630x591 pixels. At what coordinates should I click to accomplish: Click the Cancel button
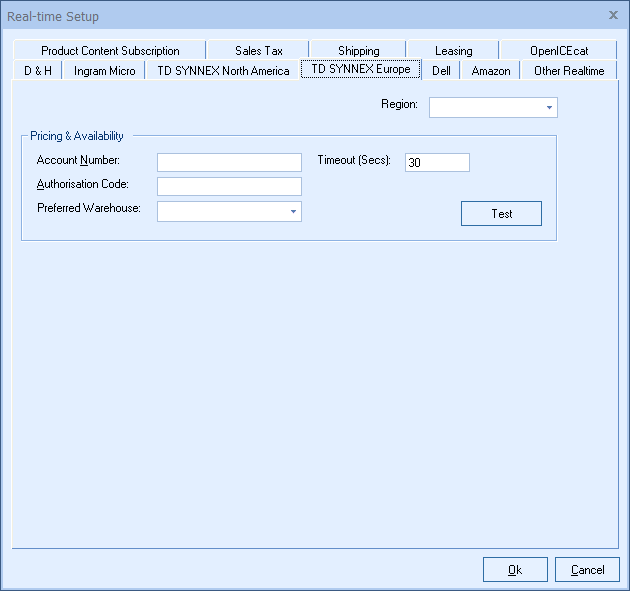[587, 570]
